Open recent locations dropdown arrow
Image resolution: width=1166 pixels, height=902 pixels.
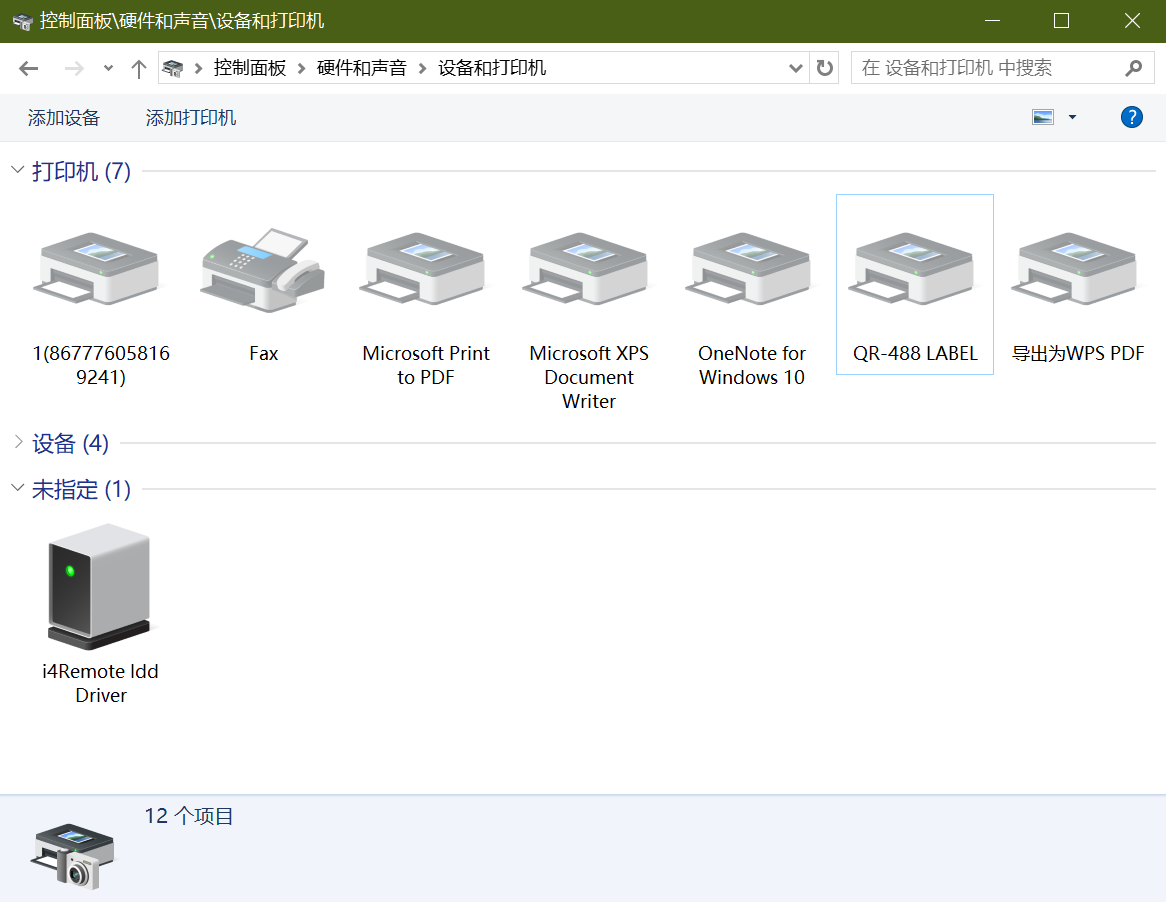pyautogui.click(x=109, y=68)
